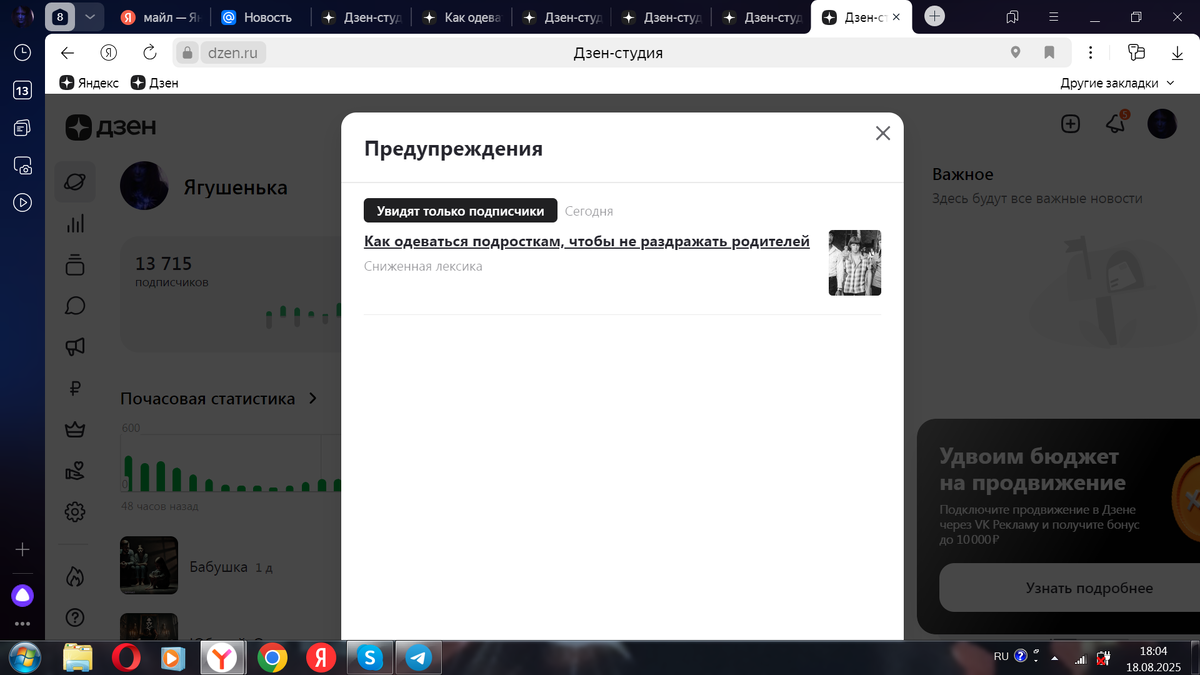
Task: Click site lock icon in address bar
Action: 186,53
